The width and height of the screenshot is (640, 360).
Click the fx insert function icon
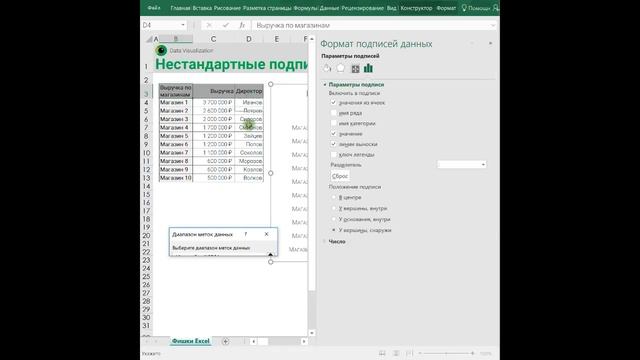point(242,25)
